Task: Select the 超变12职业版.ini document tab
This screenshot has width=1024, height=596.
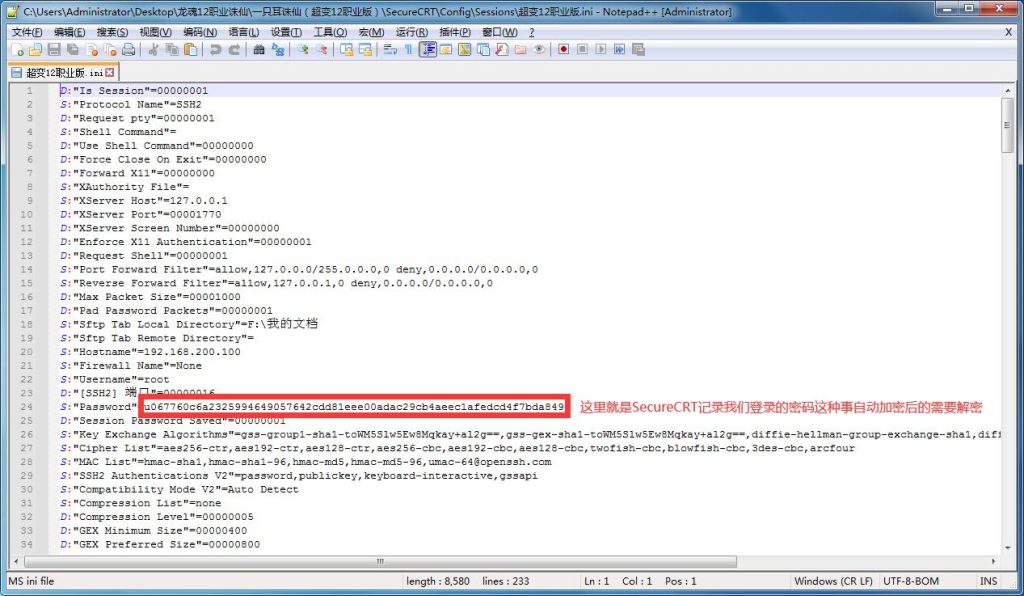Action: tap(62, 72)
